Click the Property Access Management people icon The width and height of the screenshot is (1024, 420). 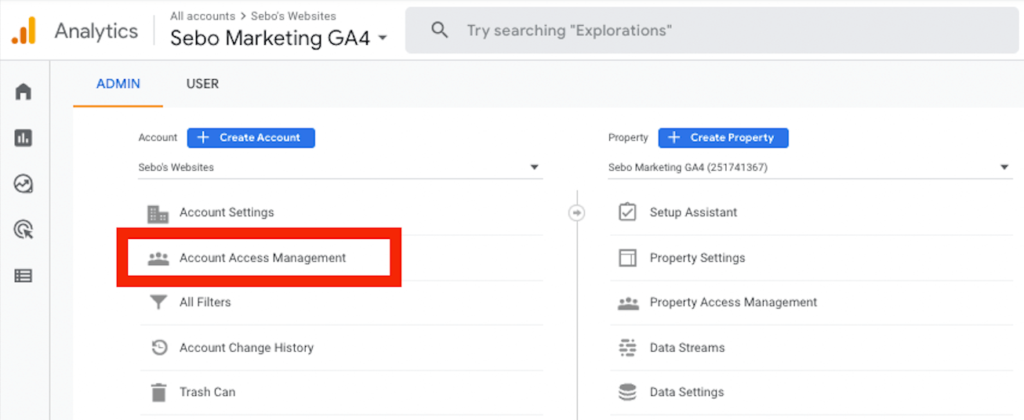click(628, 303)
